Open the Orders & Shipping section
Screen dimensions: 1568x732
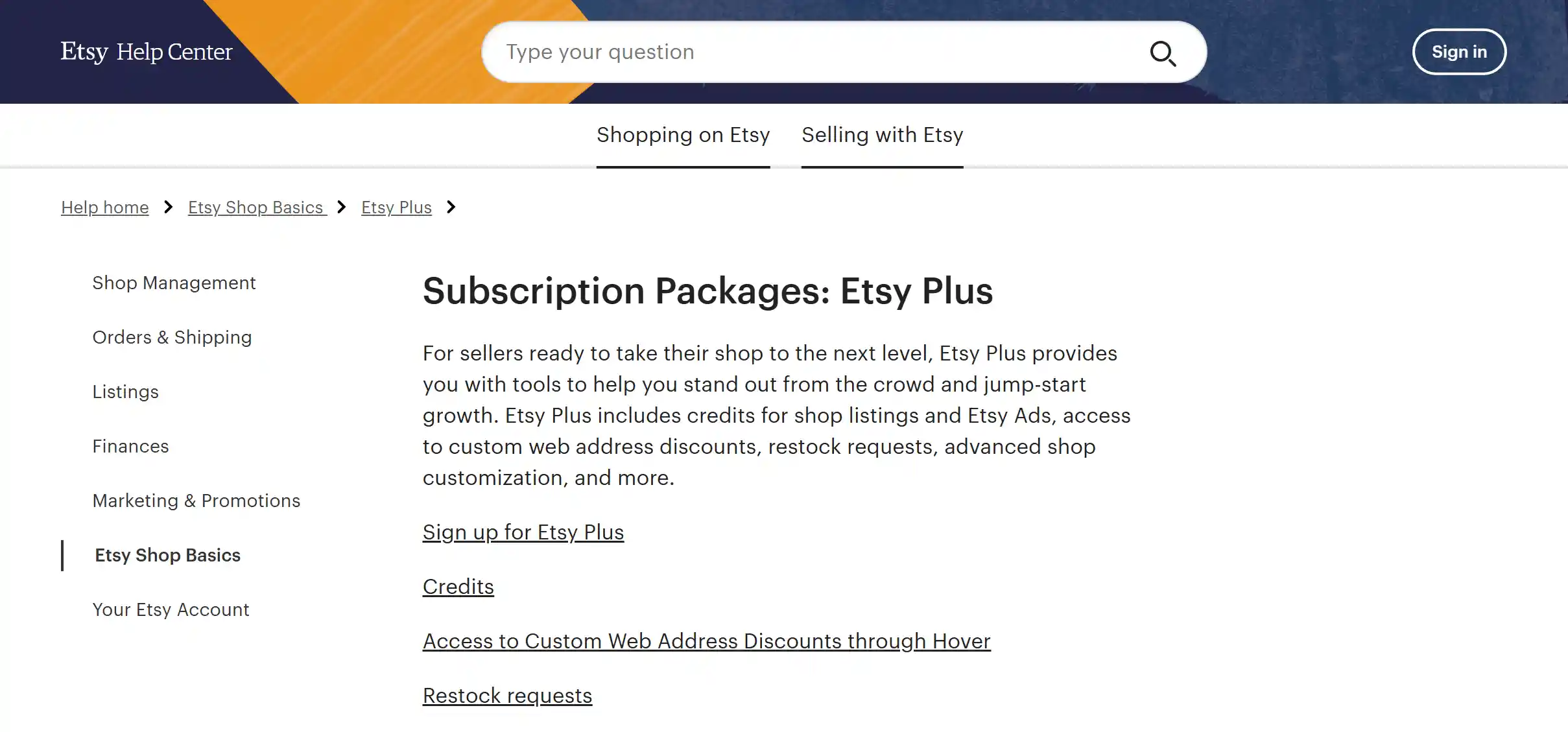coord(172,337)
